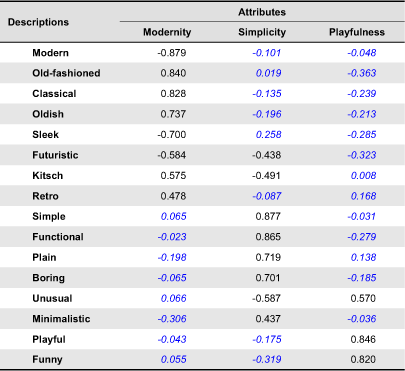Click the Classical Modernity value 0.828
The height and width of the screenshot is (371, 405).
(173, 94)
